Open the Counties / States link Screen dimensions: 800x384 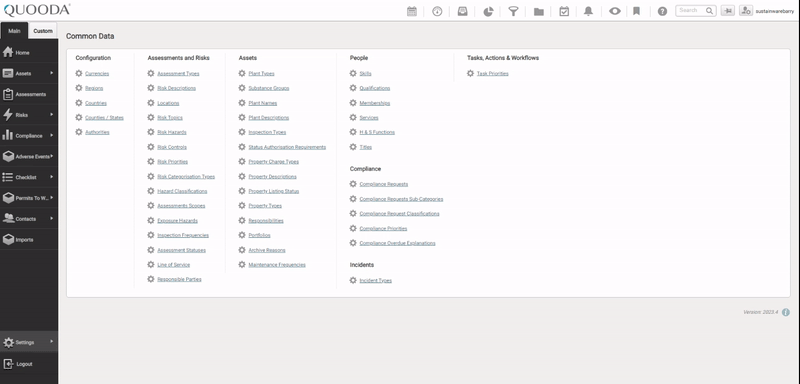click(104, 118)
